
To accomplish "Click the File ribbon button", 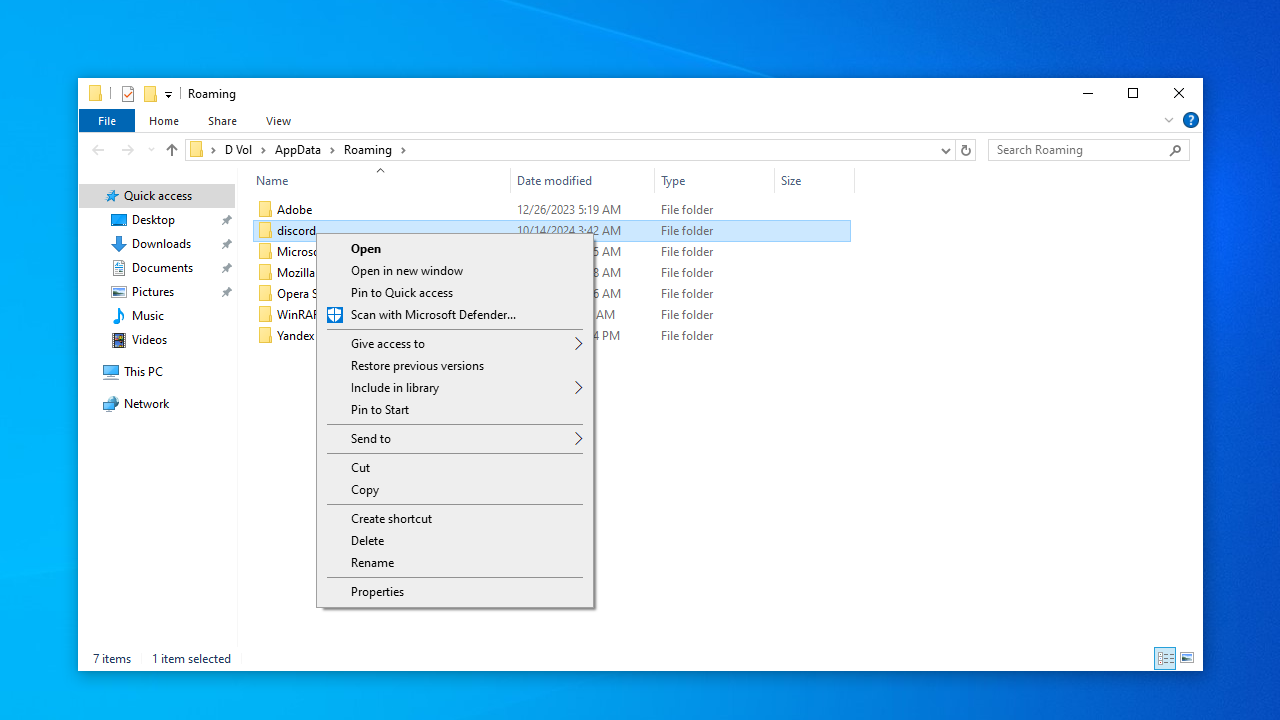I will [106, 121].
